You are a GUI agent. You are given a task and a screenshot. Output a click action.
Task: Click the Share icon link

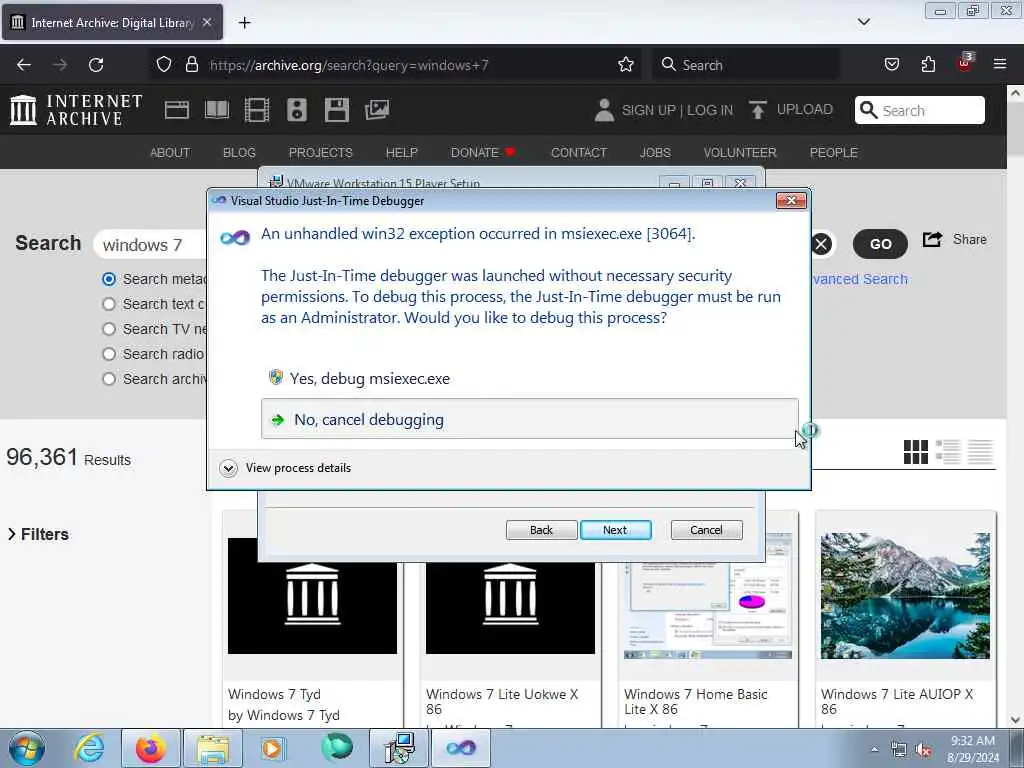click(954, 240)
